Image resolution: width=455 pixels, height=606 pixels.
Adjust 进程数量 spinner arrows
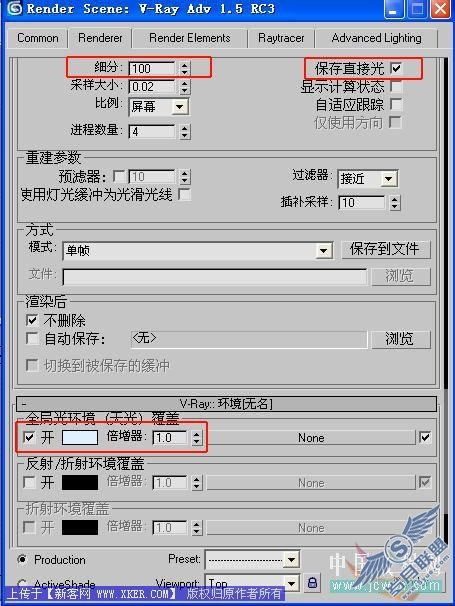(185, 132)
